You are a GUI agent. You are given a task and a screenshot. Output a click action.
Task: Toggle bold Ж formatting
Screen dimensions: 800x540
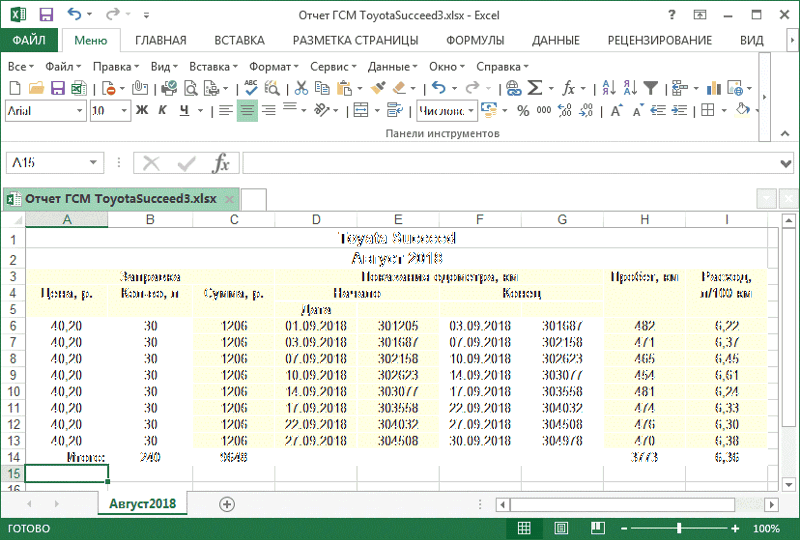142,110
